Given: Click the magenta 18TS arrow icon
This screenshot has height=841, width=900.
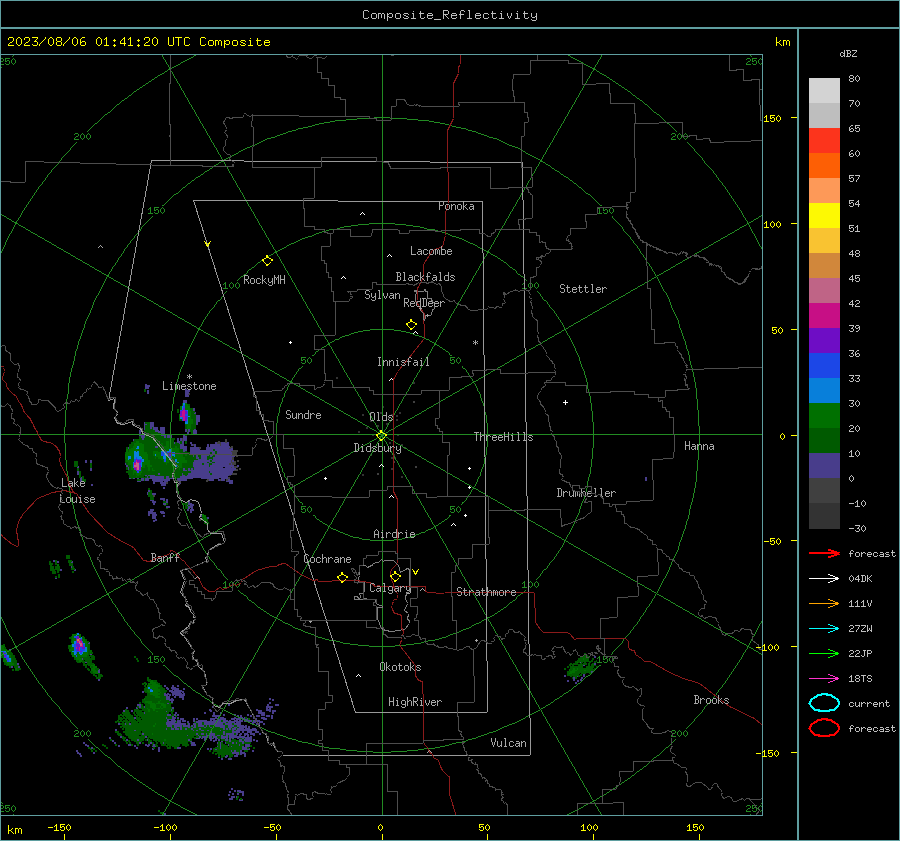Looking at the screenshot, I should pos(824,679).
